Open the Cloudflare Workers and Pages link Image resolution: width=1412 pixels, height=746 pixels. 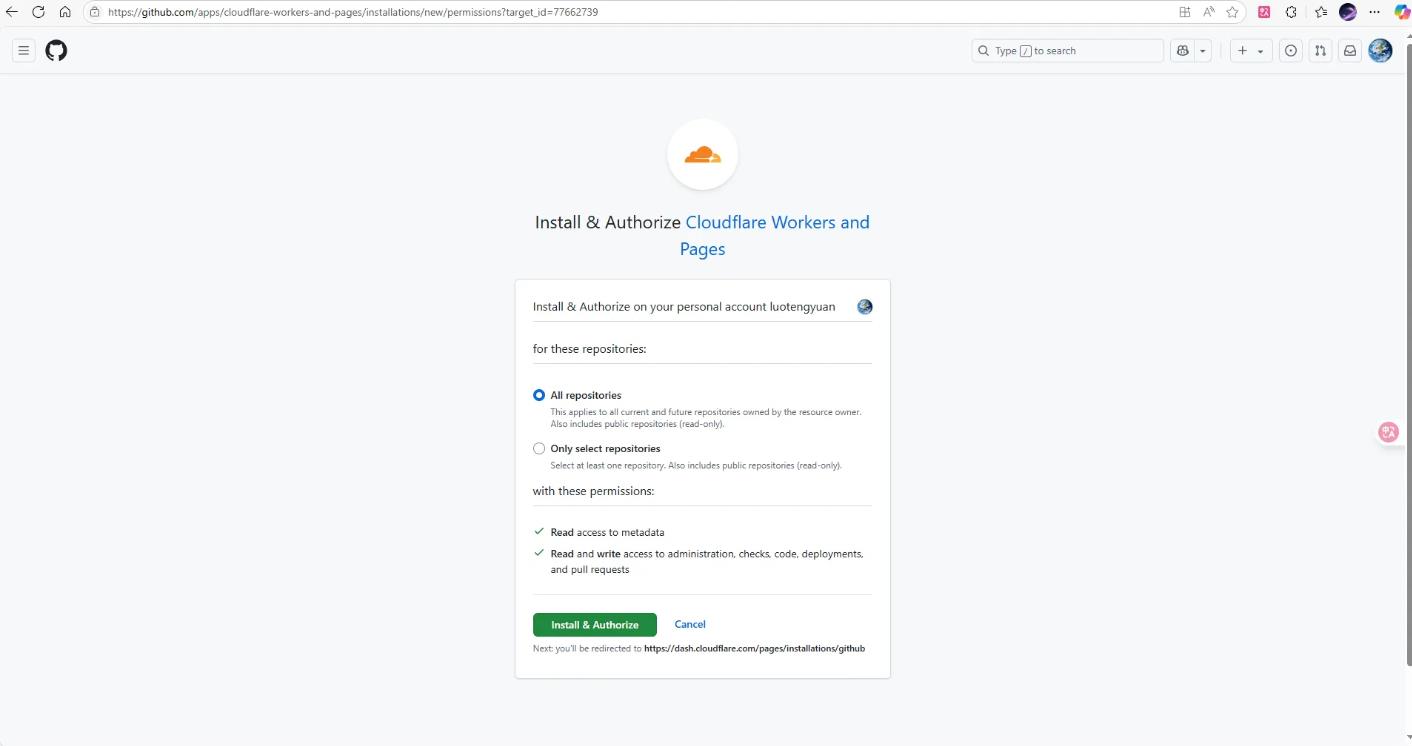776,235
